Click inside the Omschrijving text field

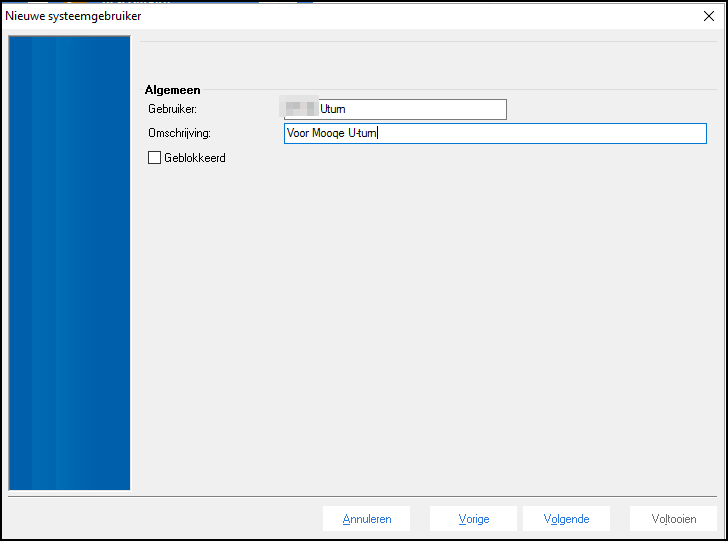click(540, 134)
